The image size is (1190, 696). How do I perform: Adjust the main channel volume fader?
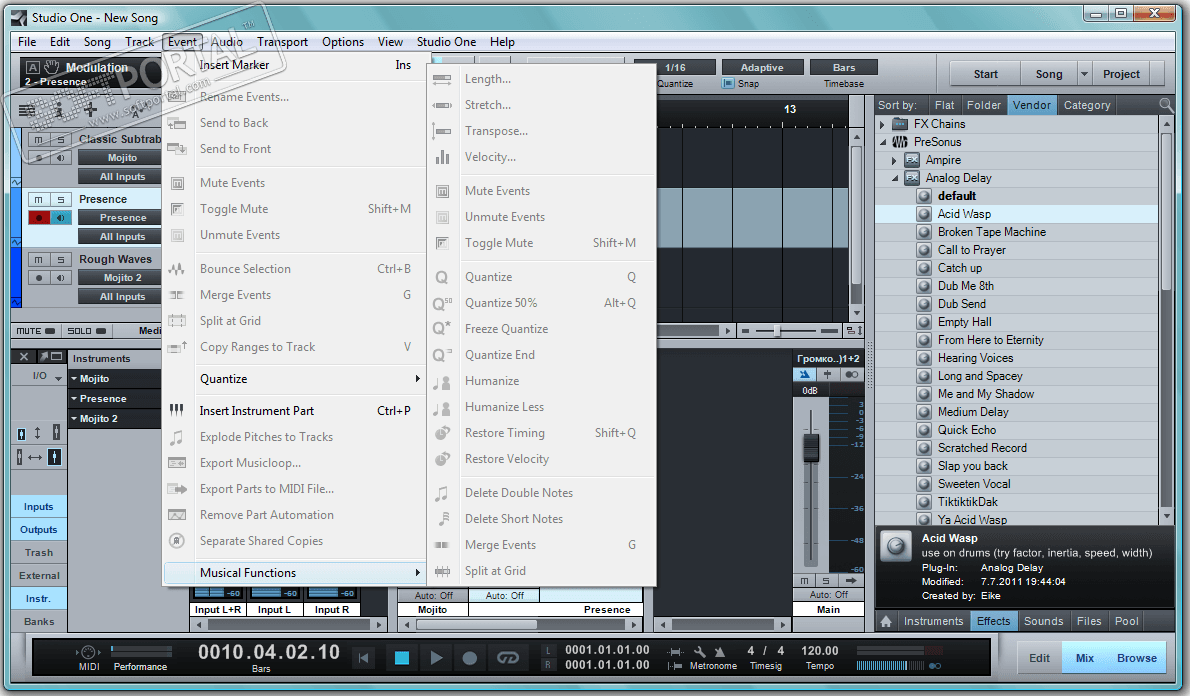(811, 447)
